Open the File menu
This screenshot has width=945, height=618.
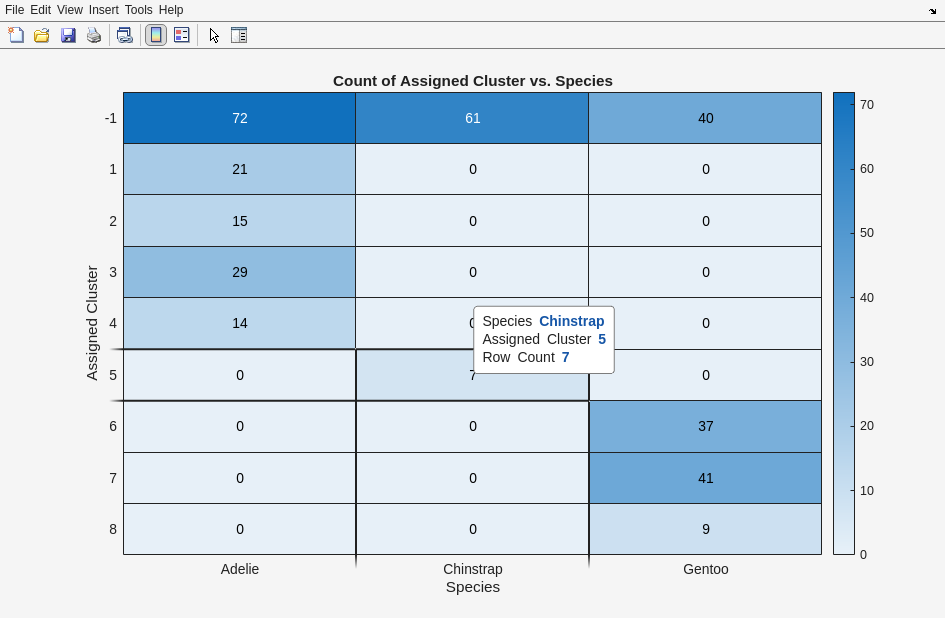click(14, 10)
